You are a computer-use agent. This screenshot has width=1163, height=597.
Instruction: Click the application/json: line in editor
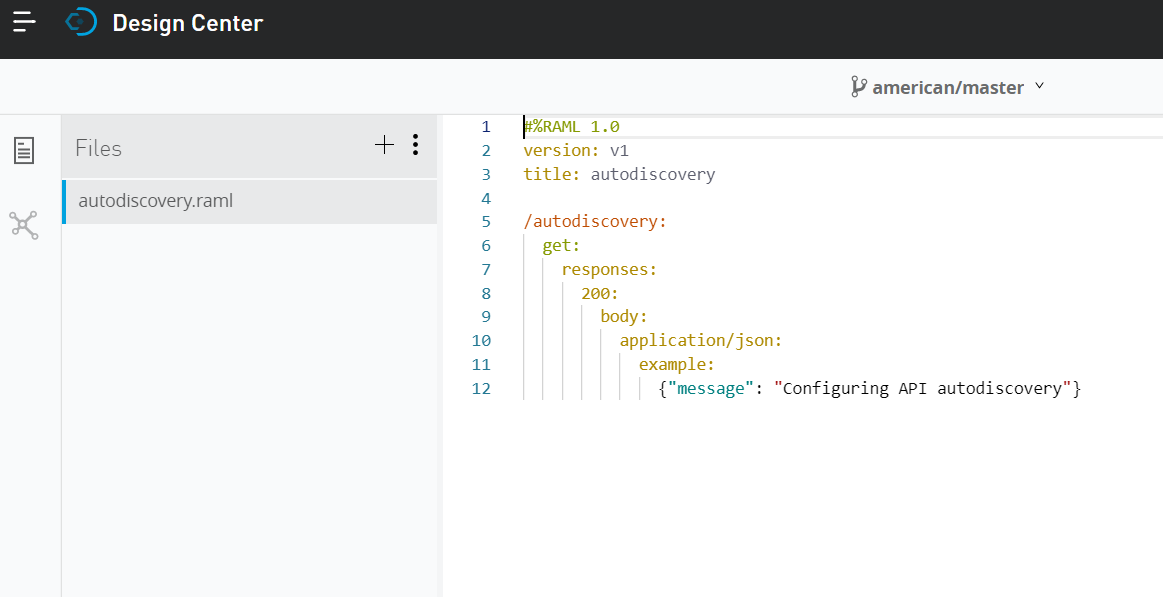(x=700, y=340)
